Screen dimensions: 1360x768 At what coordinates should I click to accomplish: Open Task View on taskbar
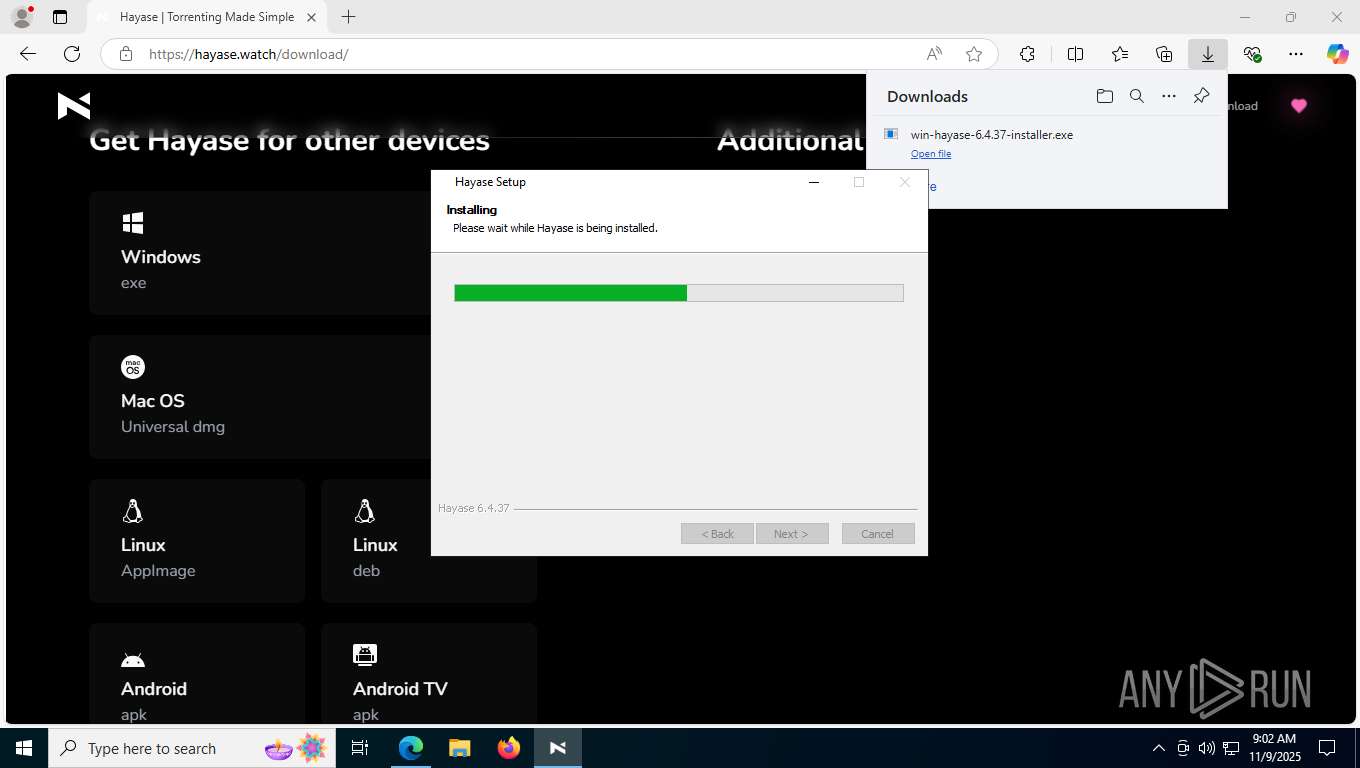coord(360,748)
